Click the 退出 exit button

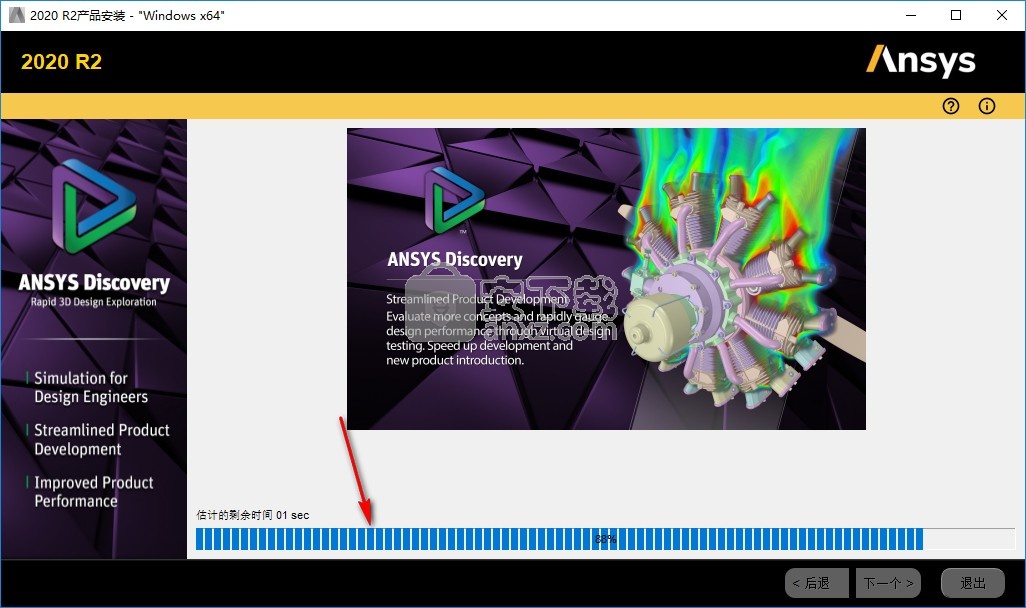coord(972,582)
